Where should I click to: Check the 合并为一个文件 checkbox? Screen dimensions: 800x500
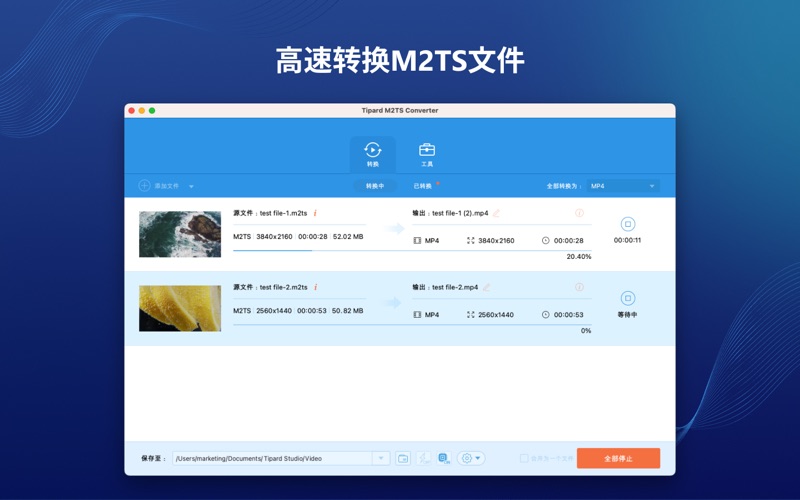tap(523, 458)
